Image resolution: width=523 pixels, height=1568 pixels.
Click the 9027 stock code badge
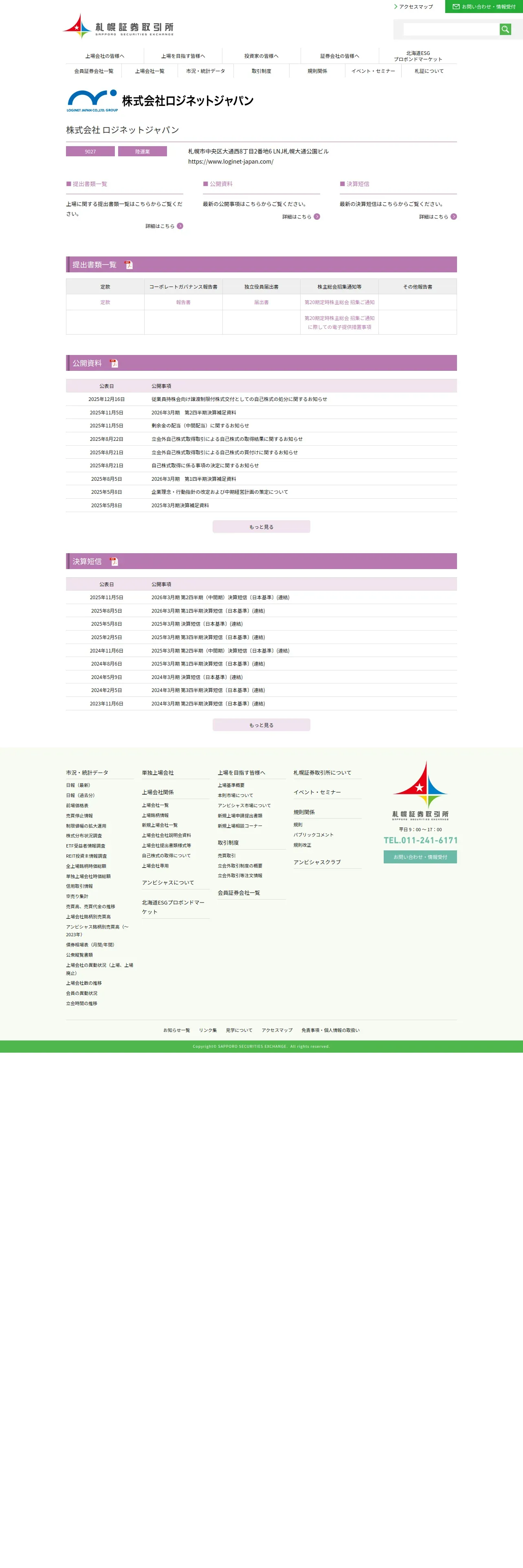[x=90, y=151]
